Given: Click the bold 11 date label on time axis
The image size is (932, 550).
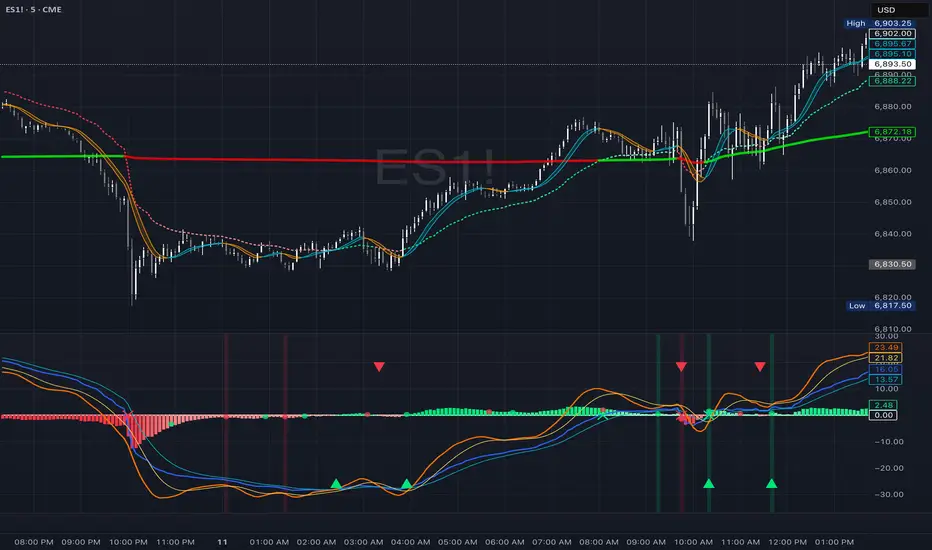Looking at the screenshot, I should pyautogui.click(x=222, y=542).
